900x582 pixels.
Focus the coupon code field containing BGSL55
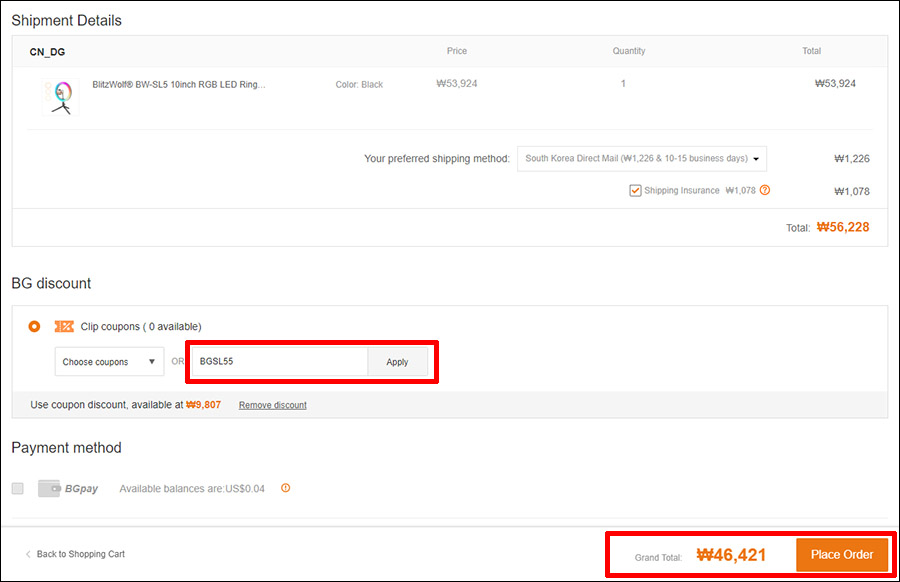point(280,362)
